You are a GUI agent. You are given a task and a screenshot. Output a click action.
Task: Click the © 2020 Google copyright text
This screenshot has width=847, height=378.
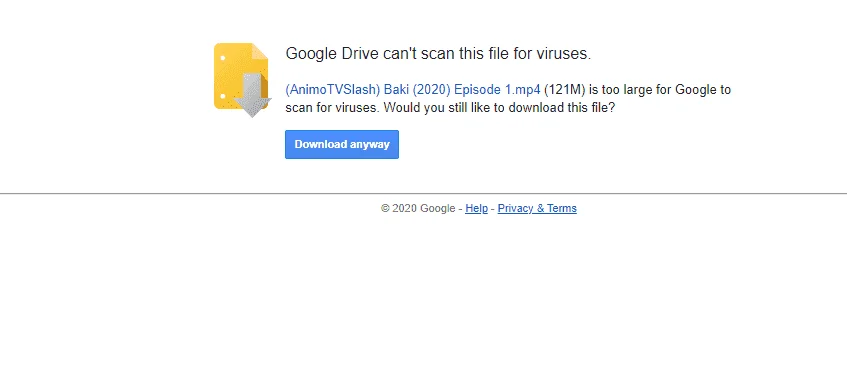click(418, 208)
